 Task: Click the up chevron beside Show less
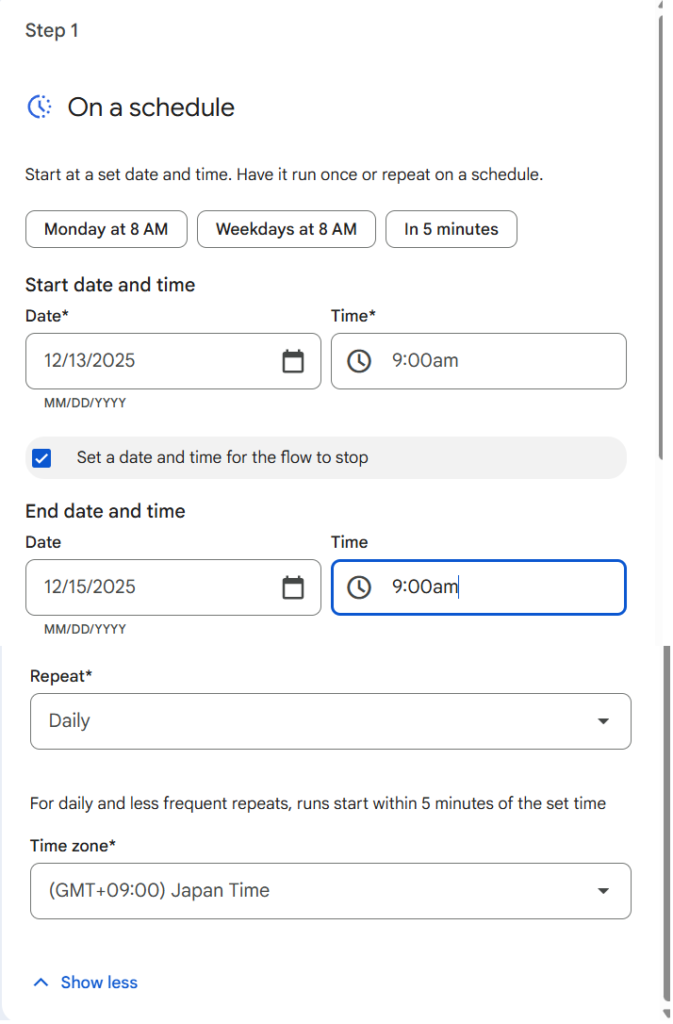coord(41,982)
